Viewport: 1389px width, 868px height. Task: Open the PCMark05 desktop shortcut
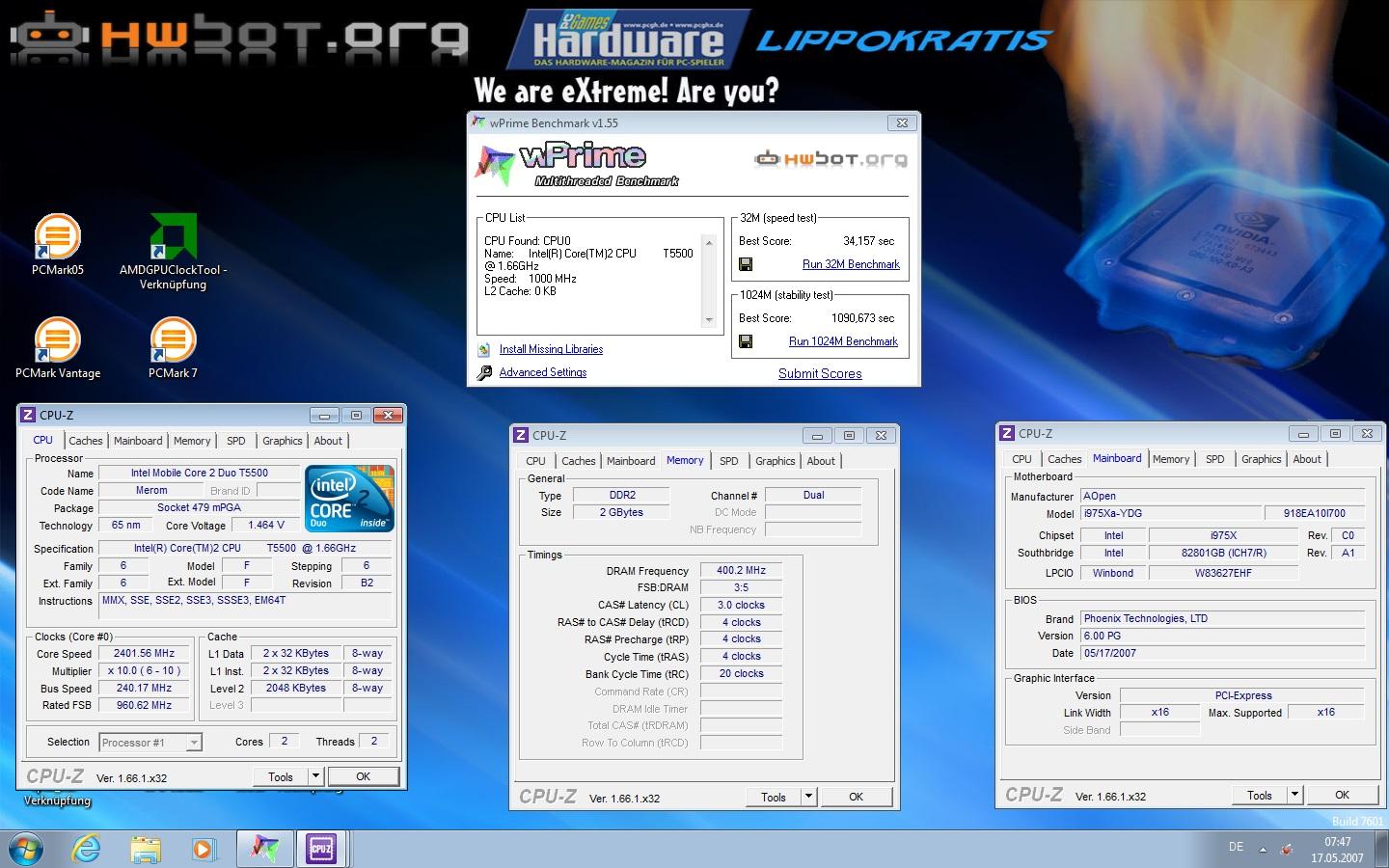(58, 246)
